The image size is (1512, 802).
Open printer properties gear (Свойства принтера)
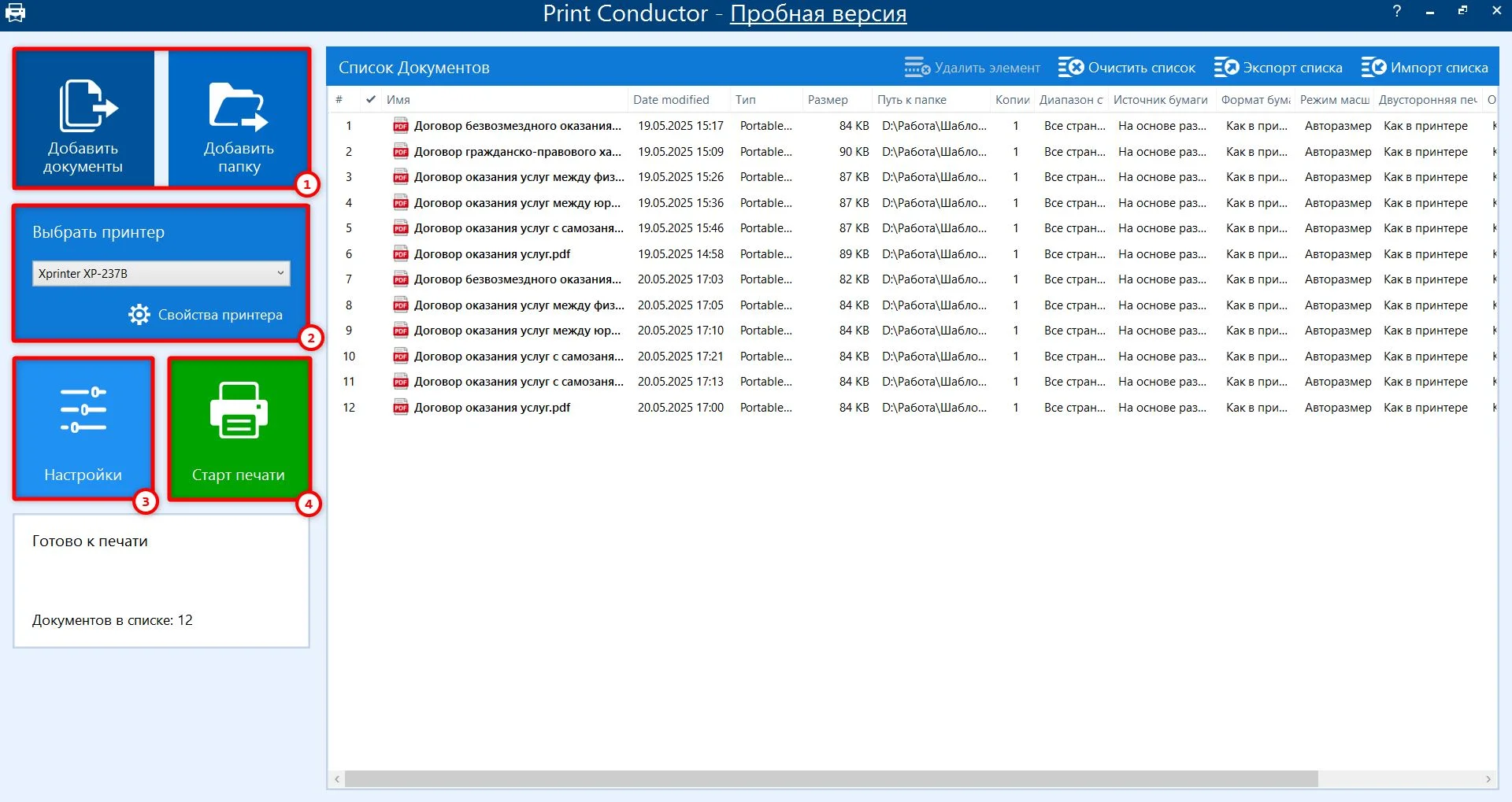[x=139, y=315]
